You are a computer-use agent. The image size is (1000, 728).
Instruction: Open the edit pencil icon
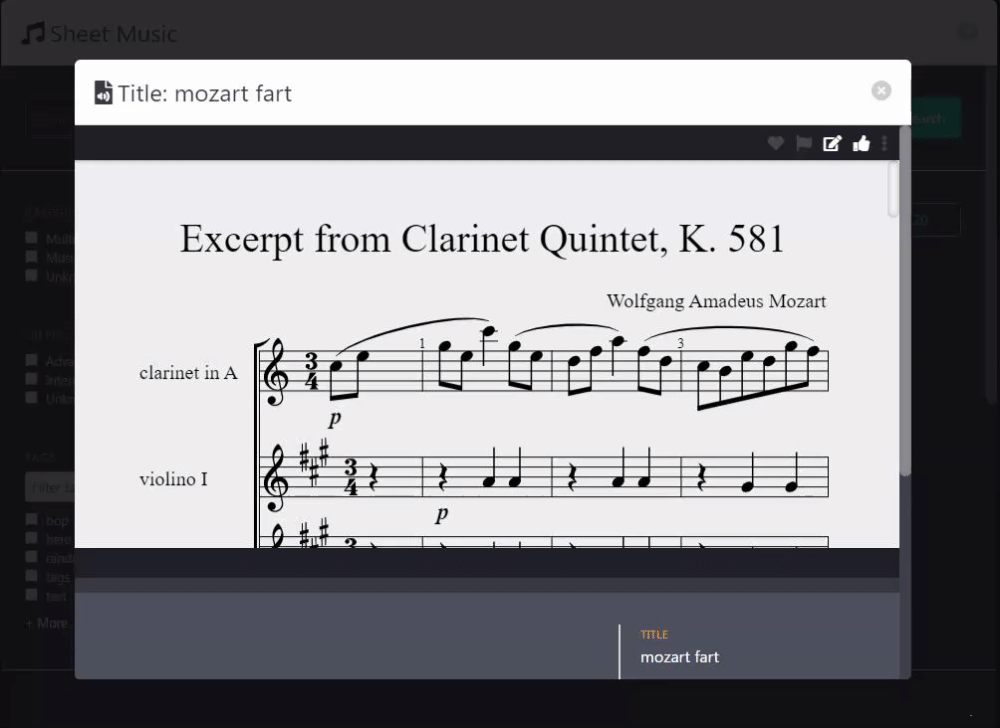coord(832,143)
